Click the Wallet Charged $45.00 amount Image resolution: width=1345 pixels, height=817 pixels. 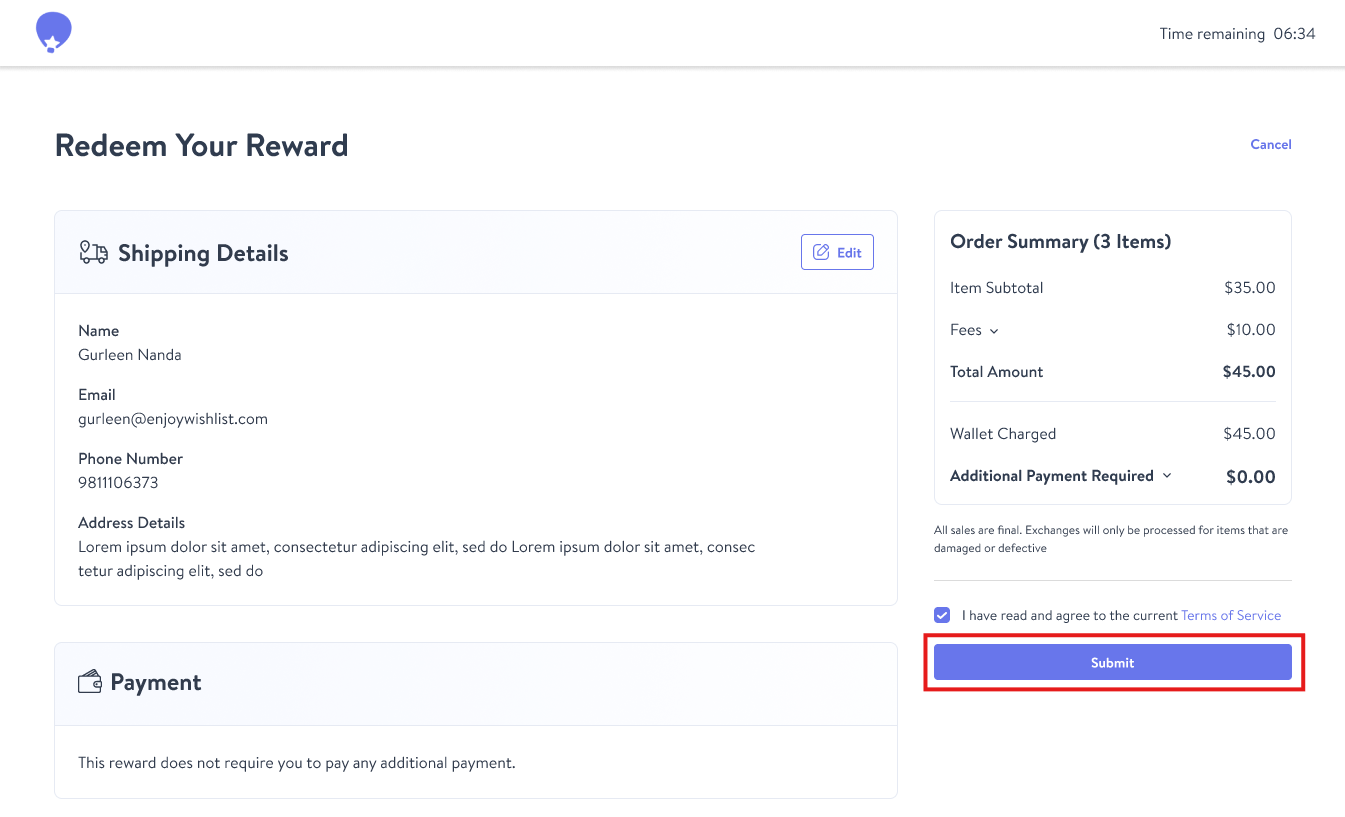(1250, 434)
